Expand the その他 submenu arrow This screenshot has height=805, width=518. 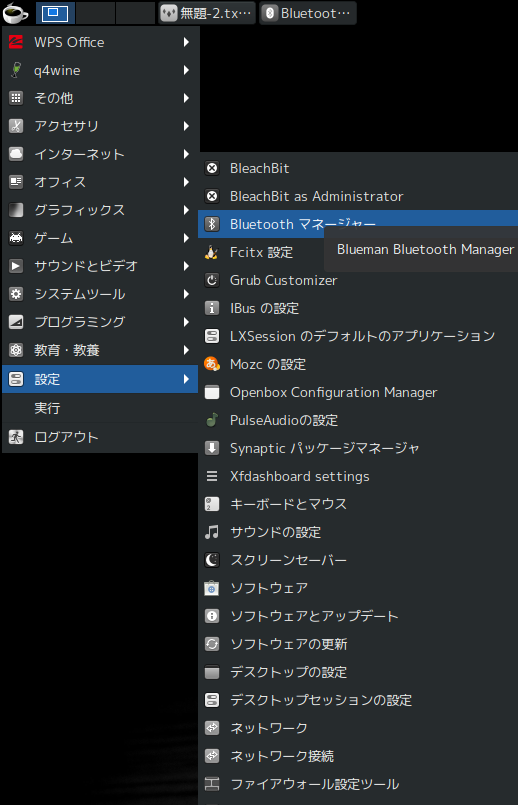click(186, 98)
